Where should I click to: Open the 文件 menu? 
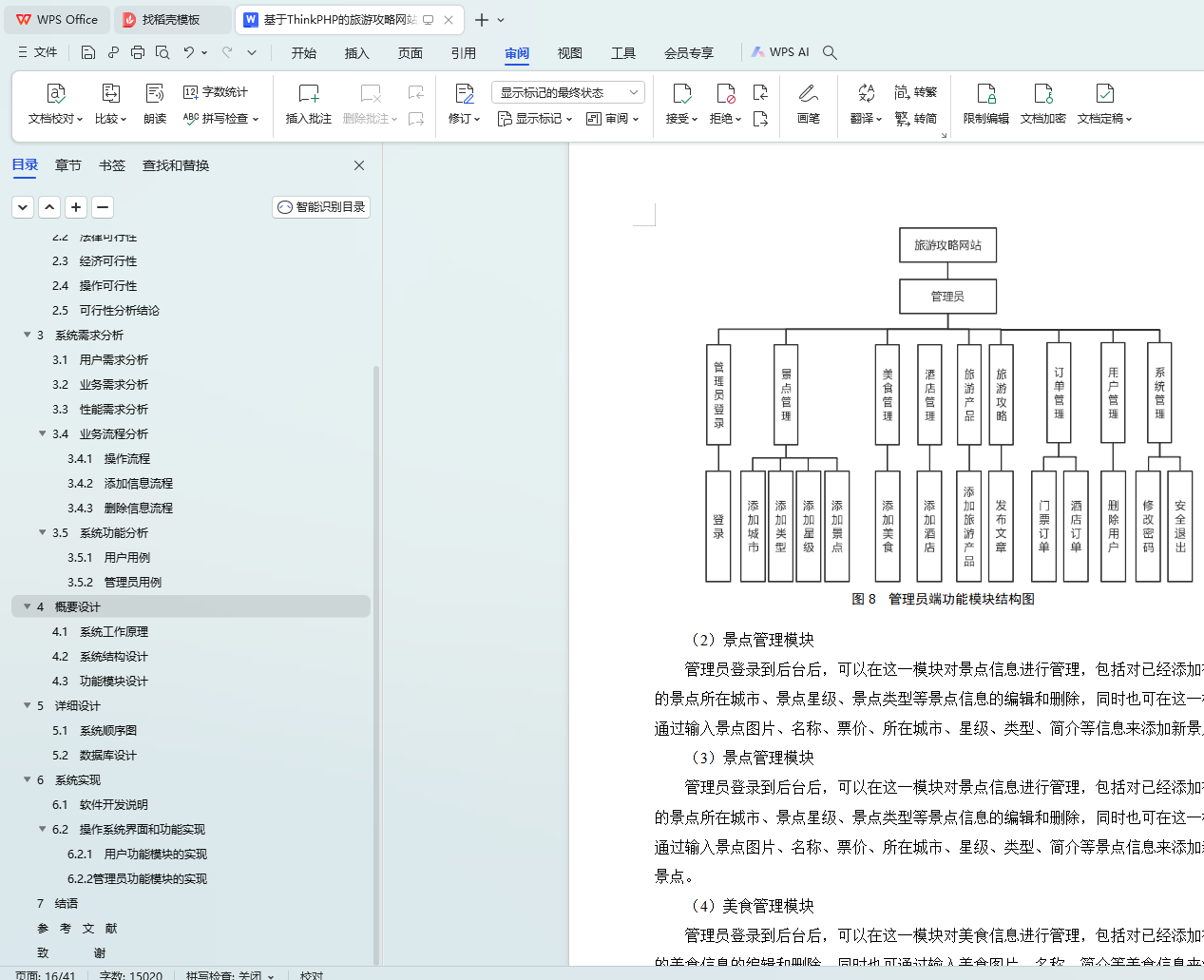(38, 52)
